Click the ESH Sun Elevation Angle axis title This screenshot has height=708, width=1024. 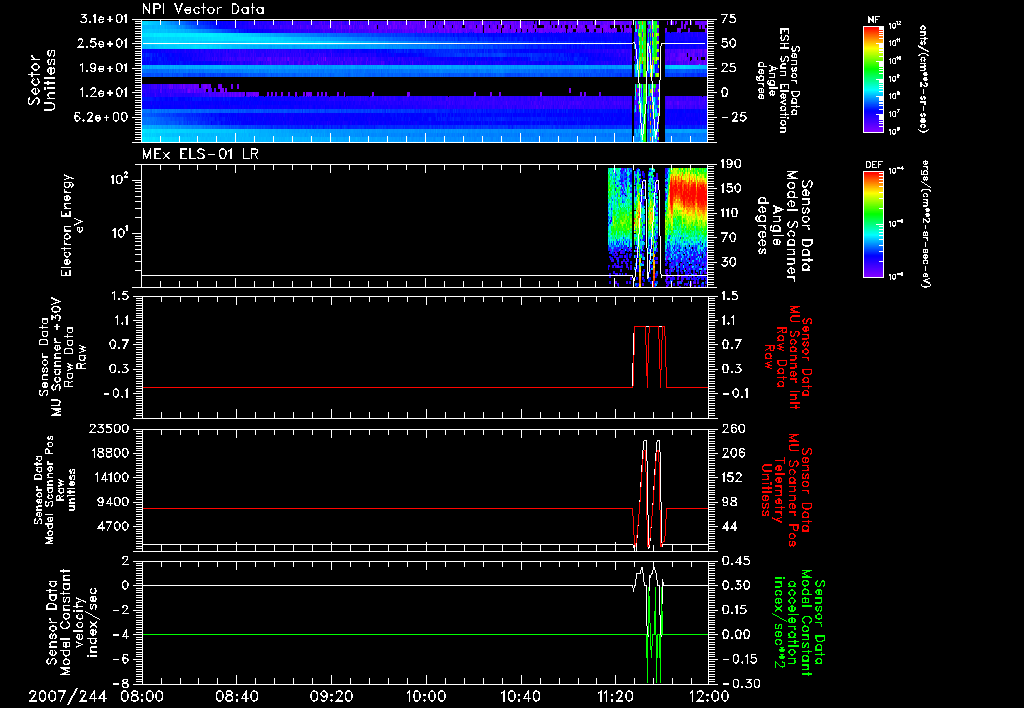[777, 80]
